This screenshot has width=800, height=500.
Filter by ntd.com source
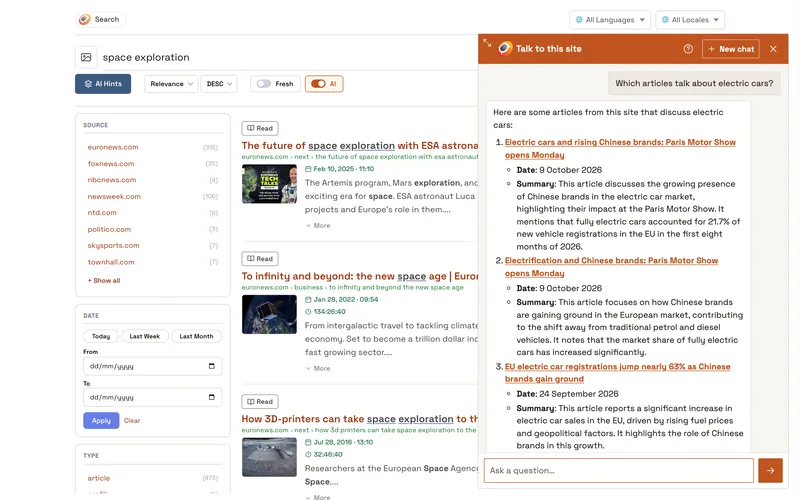click(102, 213)
